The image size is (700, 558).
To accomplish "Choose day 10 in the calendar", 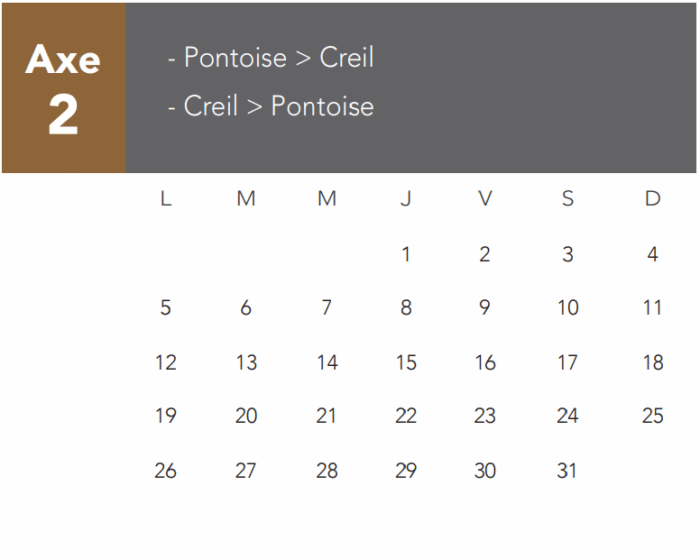I will click(x=567, y=308).
